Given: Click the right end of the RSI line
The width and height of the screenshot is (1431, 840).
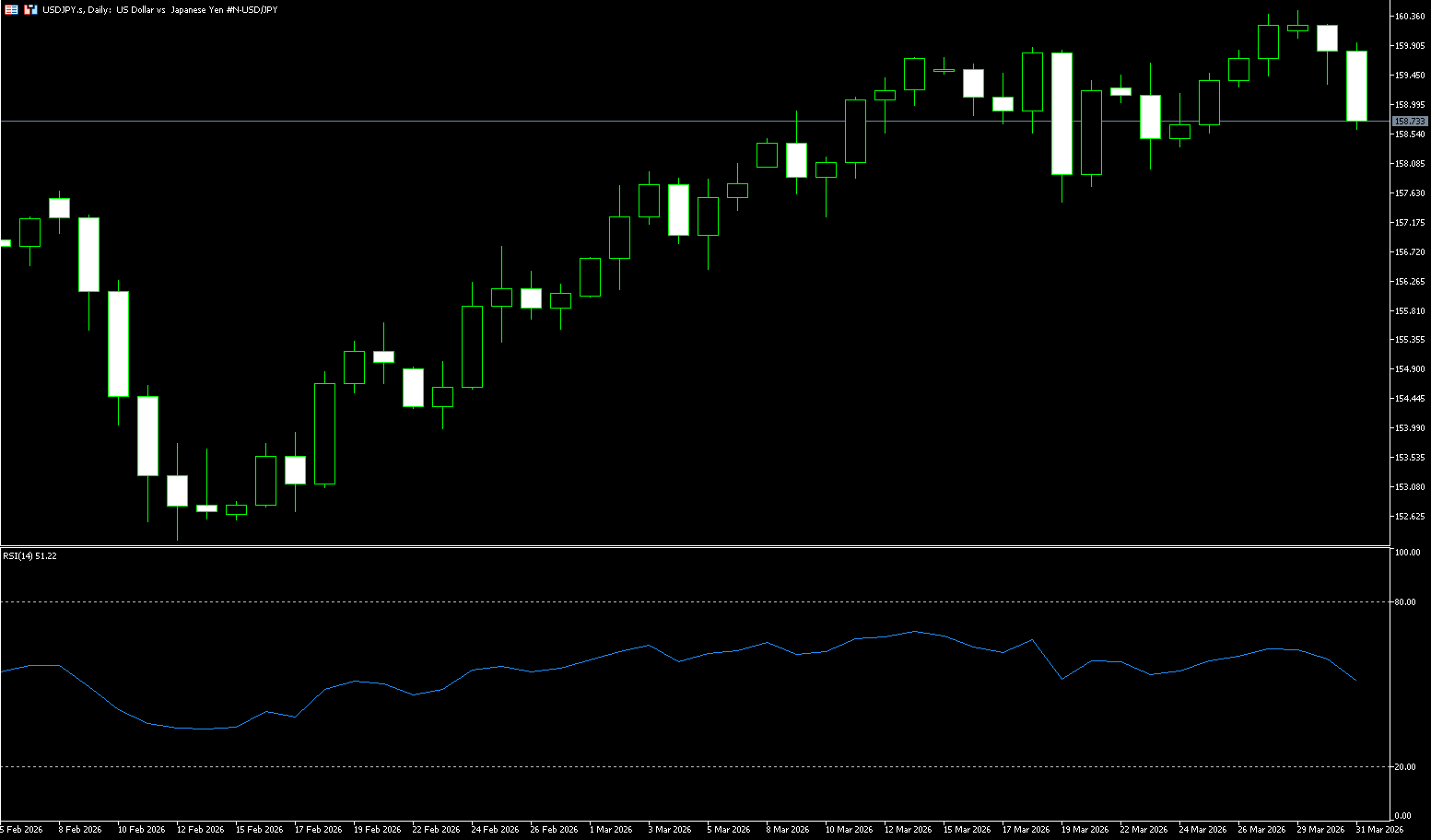Looking at the screenshot, I should tap(1355, 680).
